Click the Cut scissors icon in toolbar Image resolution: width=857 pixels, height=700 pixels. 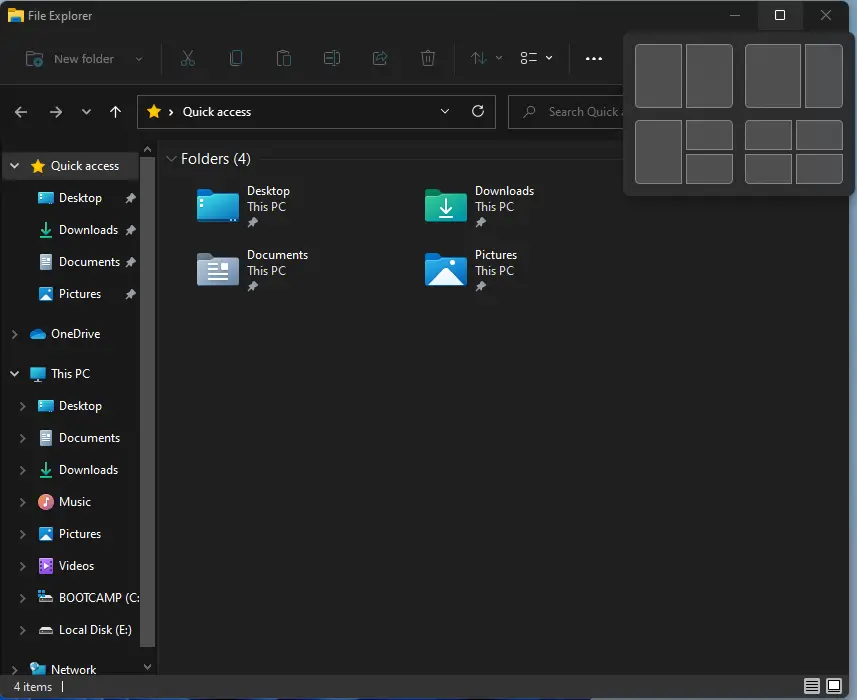click(187, 58)
